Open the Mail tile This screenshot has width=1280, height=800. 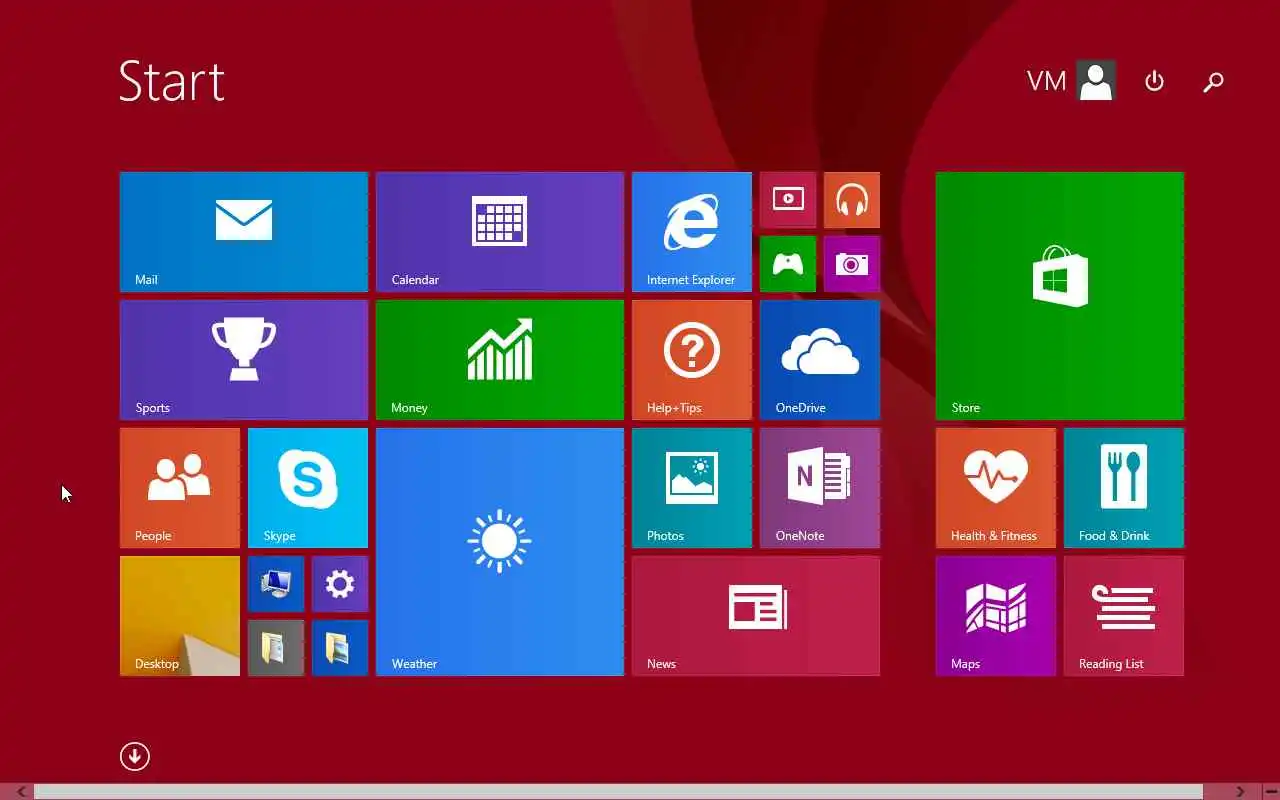tap(244, 232)
